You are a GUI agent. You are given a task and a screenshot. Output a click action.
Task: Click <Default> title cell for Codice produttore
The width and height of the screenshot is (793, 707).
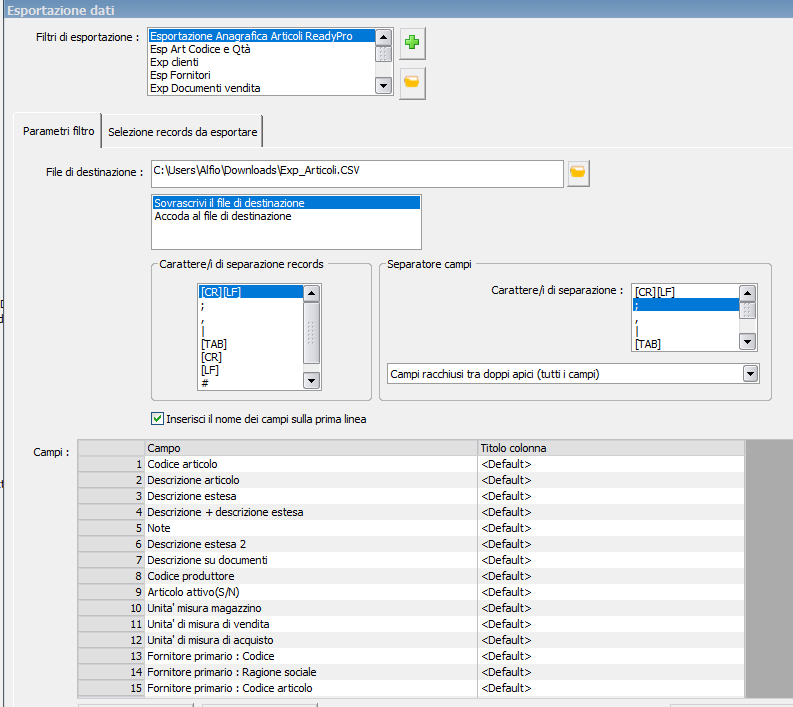(x=611, y=576)
